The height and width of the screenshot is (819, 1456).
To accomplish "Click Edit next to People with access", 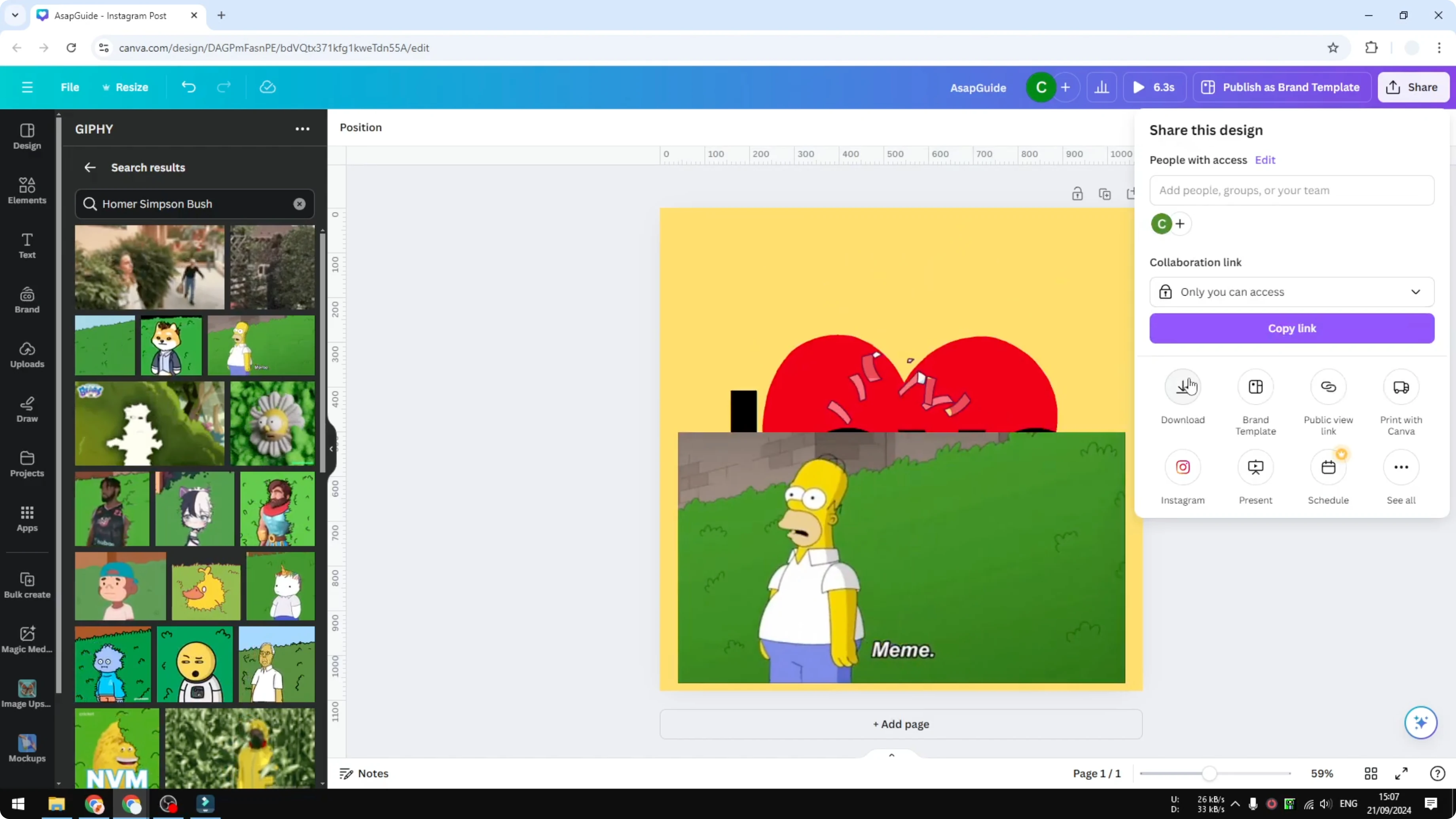I will 1265,160.
